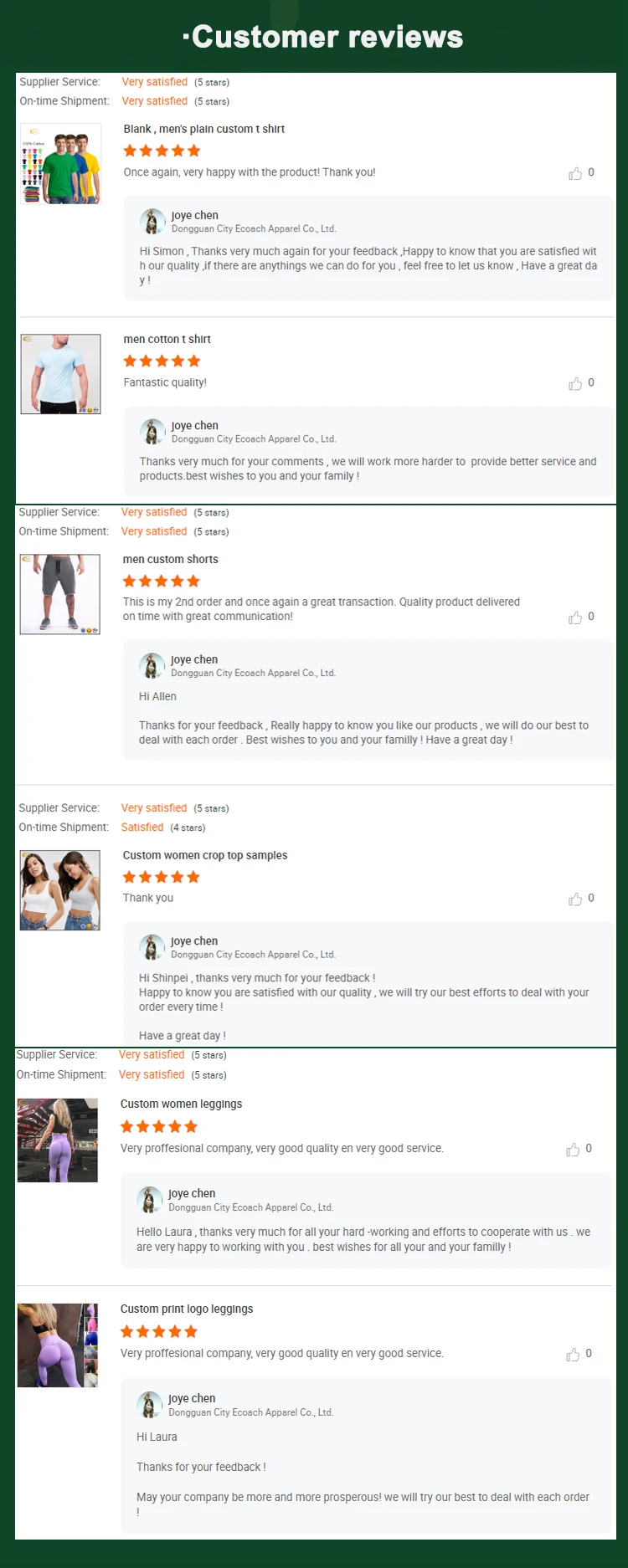Click 'Dongguan City Ecoach Apparel' under Hi Shinpei reply
The width and height of the screenshot is (628, 1568).
coord(254,955)
